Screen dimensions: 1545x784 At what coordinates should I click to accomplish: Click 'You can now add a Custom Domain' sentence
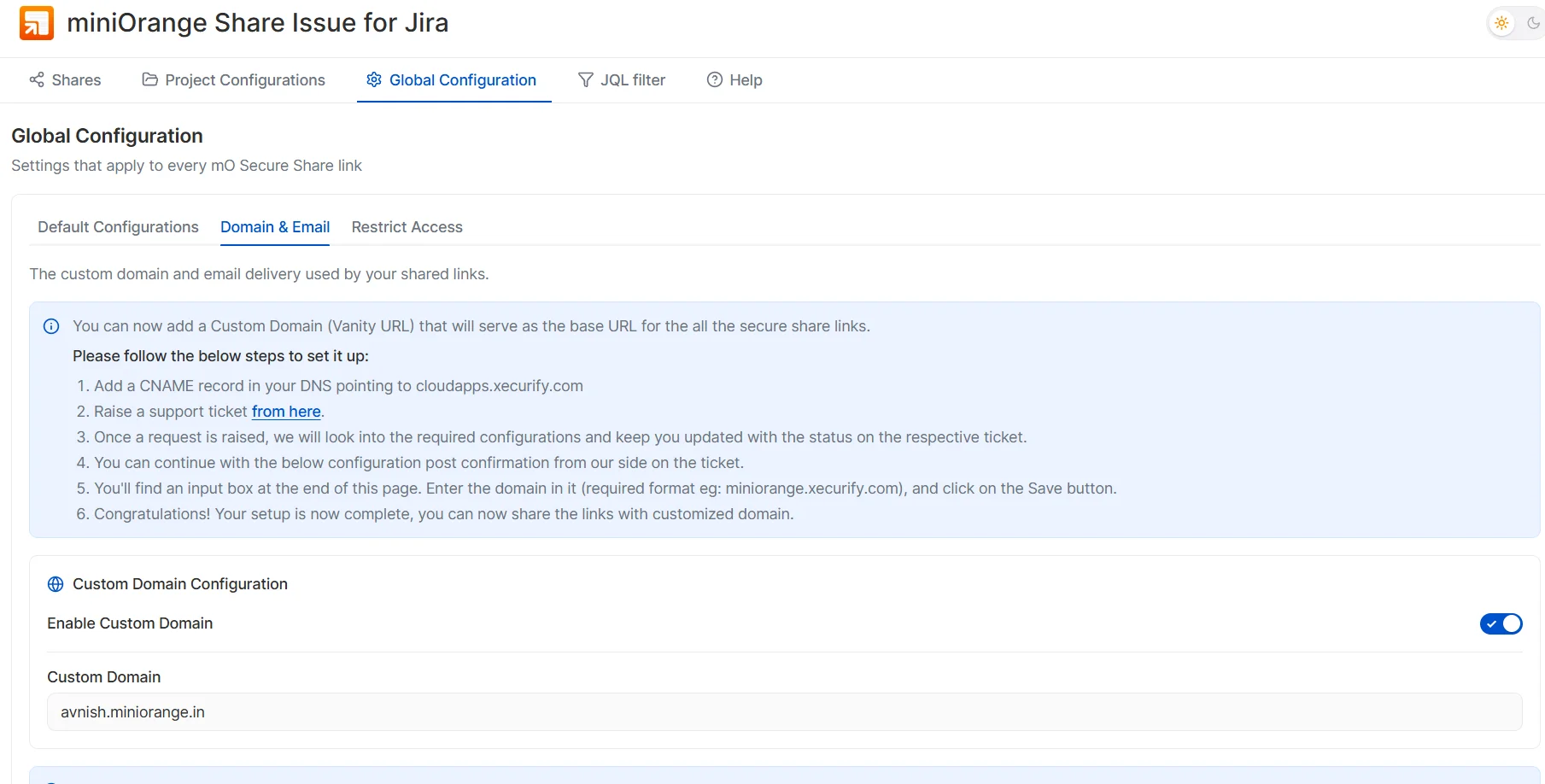471,326
